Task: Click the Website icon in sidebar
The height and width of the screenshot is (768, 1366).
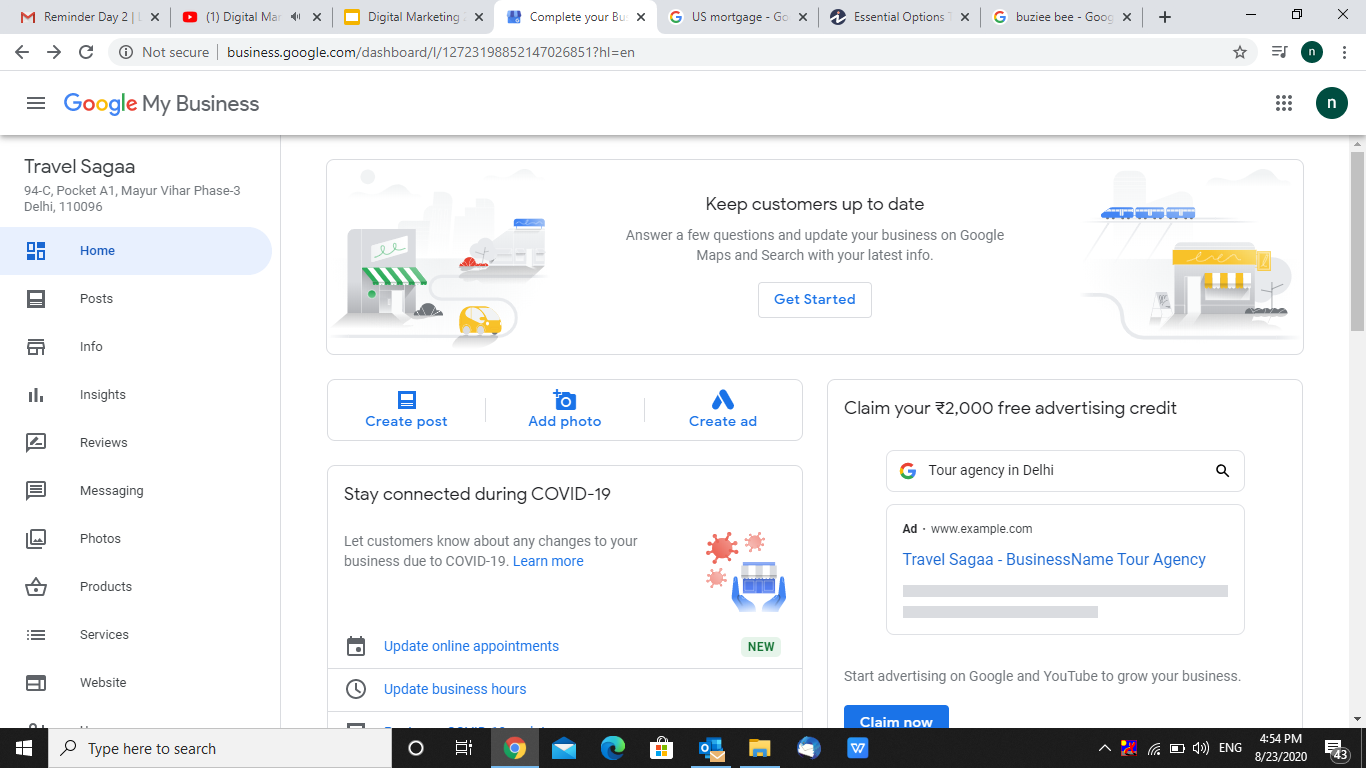Action: [x=36, y=683]
